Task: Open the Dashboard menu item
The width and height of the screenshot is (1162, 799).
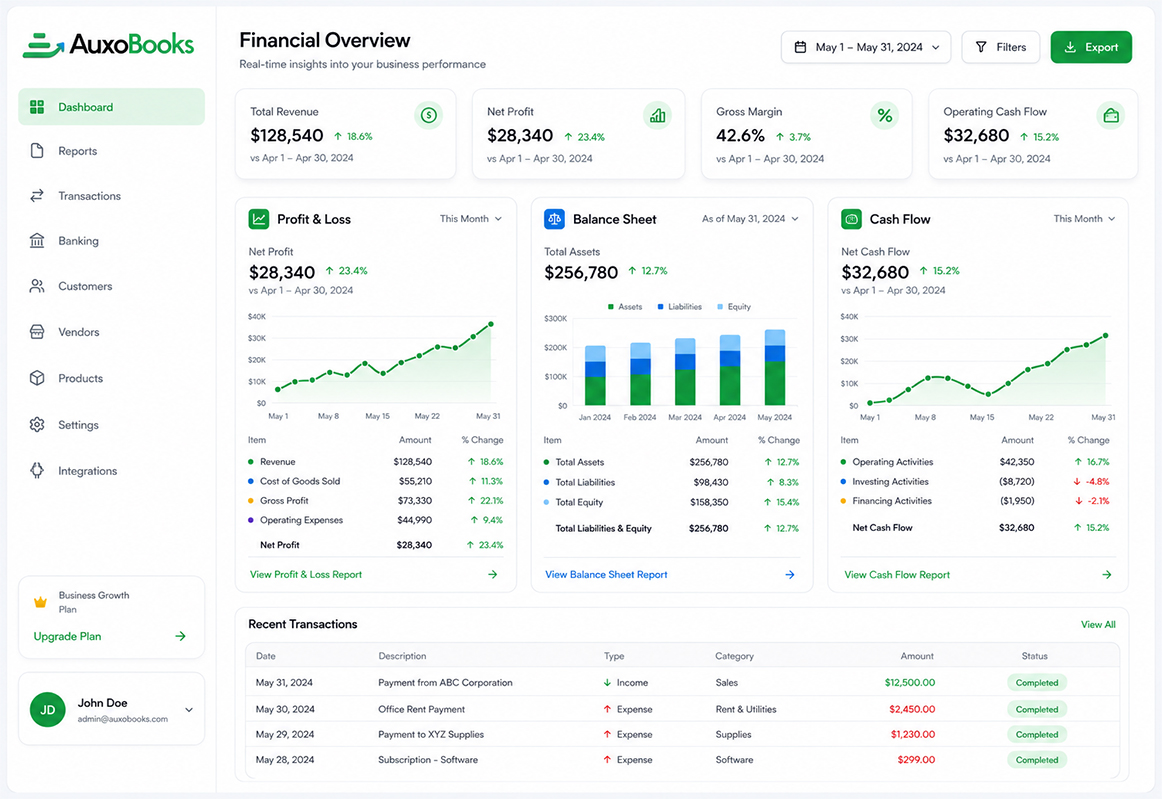Action: [x=111, y=107]
